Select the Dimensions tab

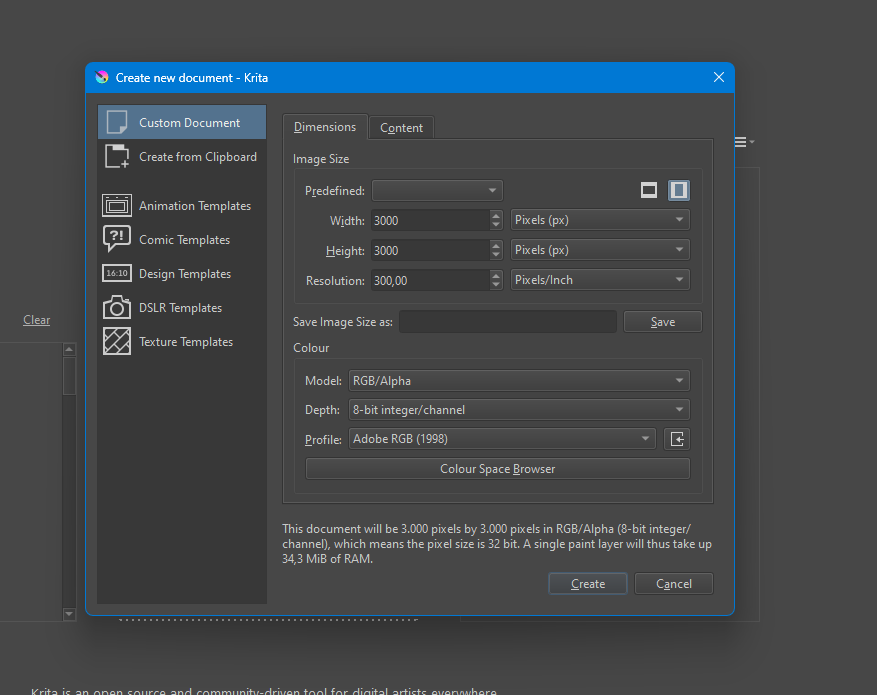325,127
